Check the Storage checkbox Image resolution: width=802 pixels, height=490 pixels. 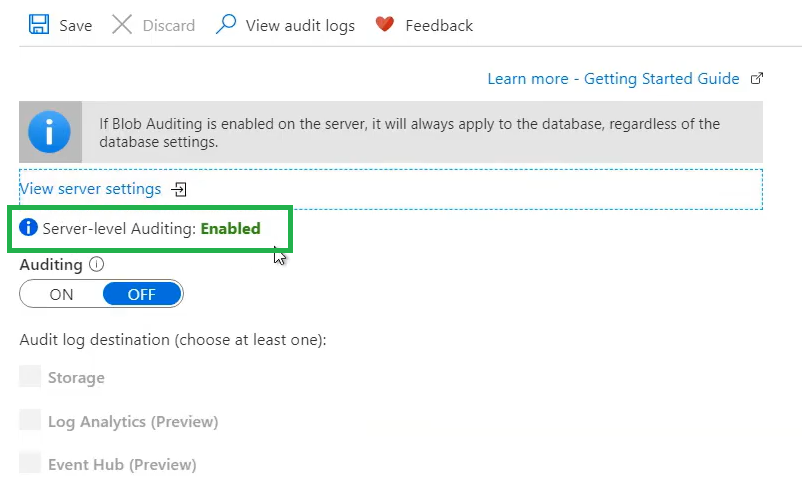[x=31, y=377]
